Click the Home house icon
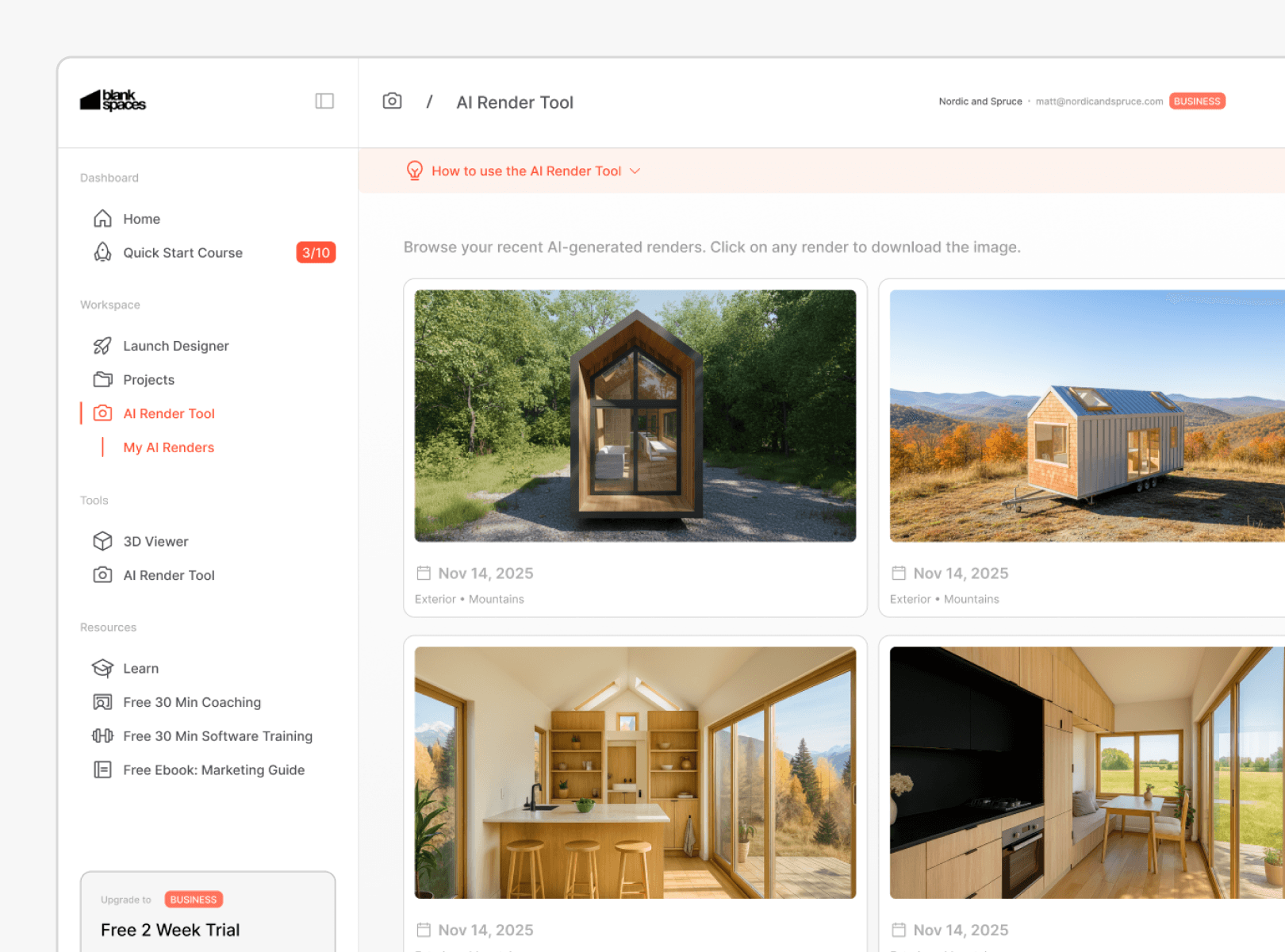 click(x=102, y=218)
